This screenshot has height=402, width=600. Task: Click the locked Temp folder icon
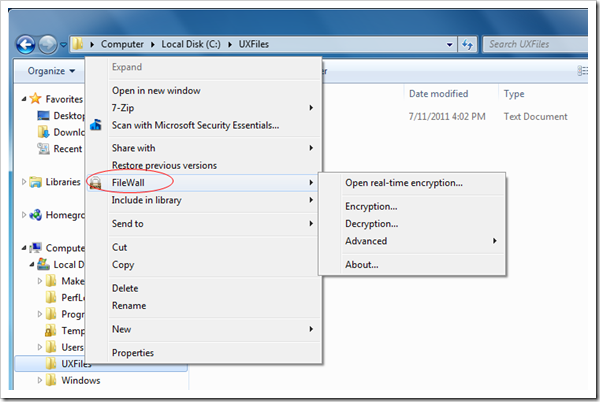pyautogui.click(x=51, y=330)
